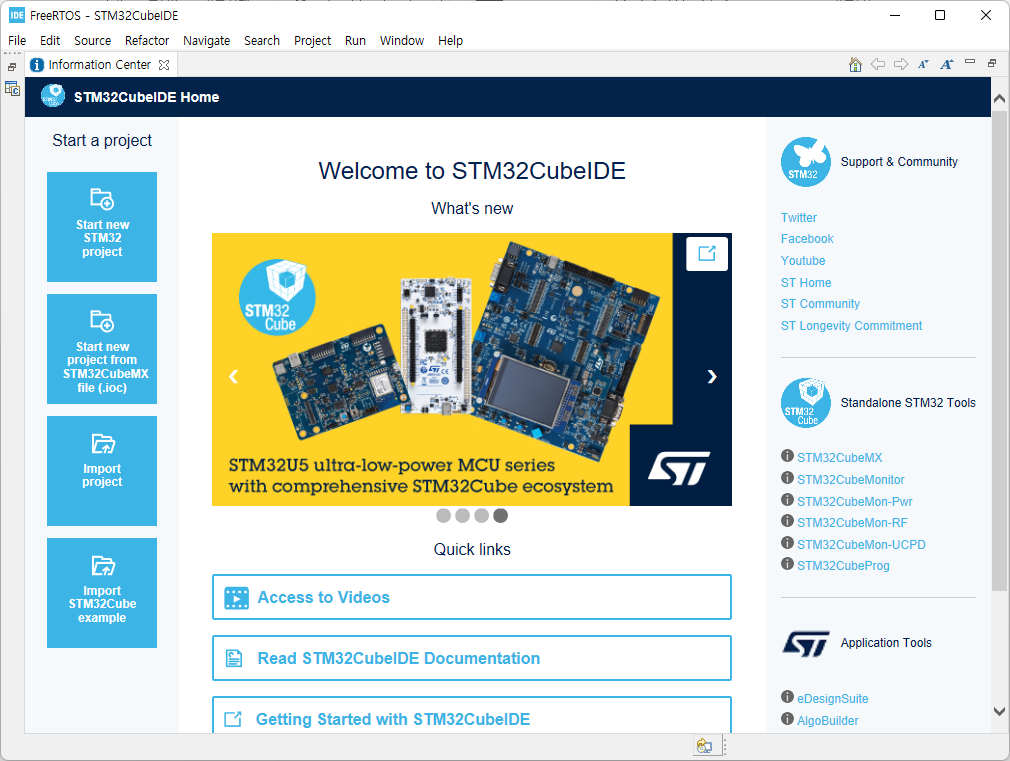
Task: Open the File menu
Action: point(17,41)
